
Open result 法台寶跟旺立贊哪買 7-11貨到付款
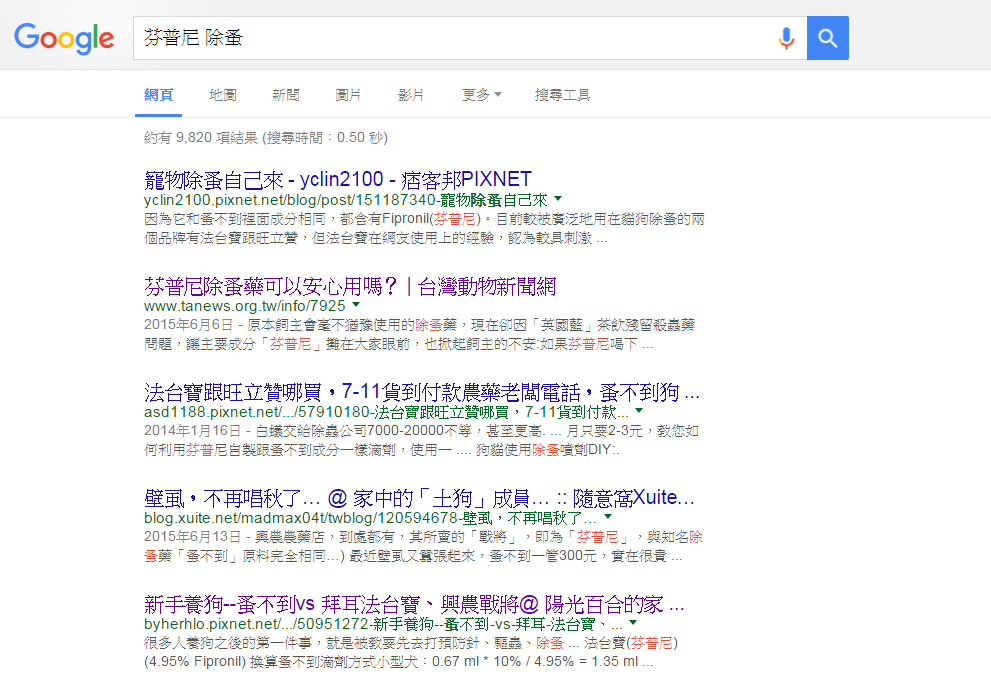pyautogui.click(x=422, y=393)
